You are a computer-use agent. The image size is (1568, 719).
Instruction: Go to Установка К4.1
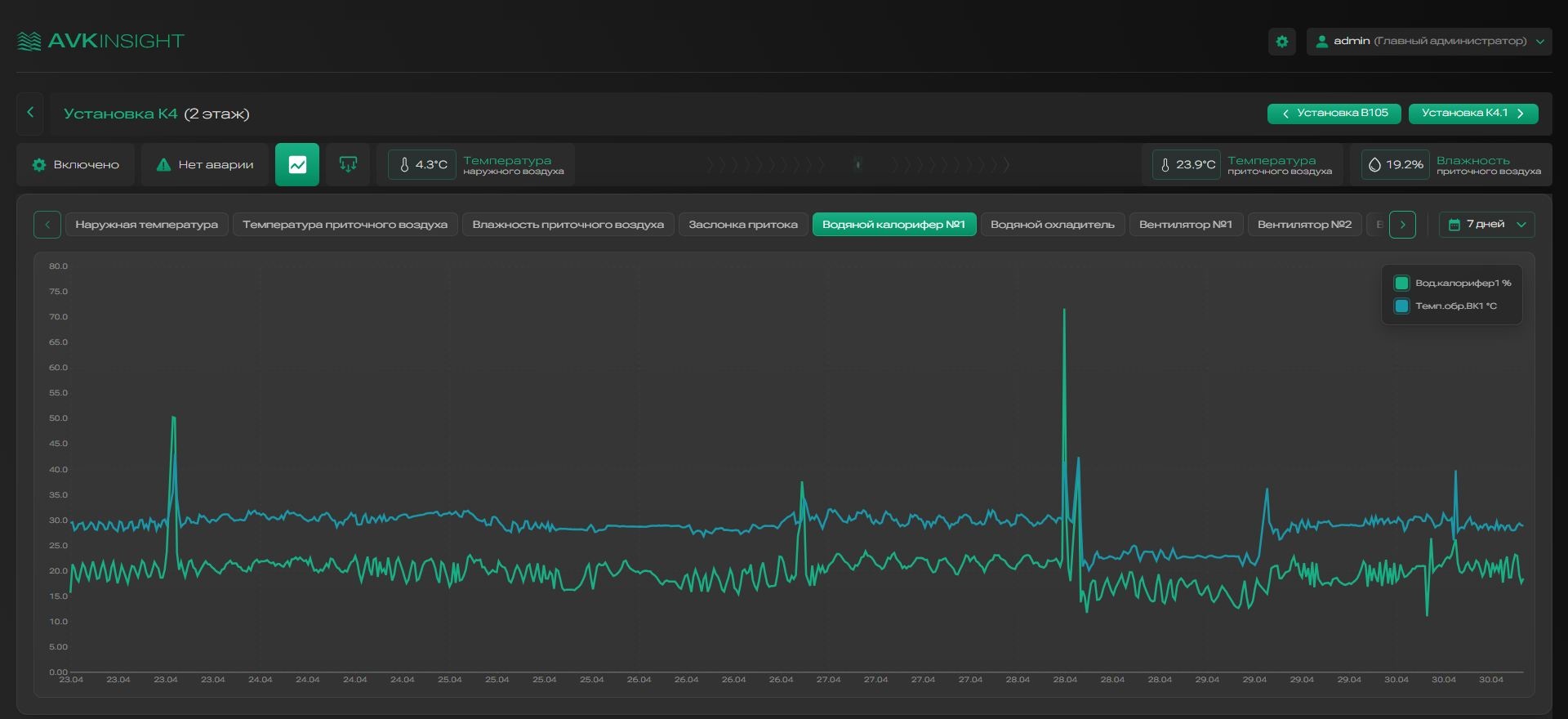click(1473, 114)
